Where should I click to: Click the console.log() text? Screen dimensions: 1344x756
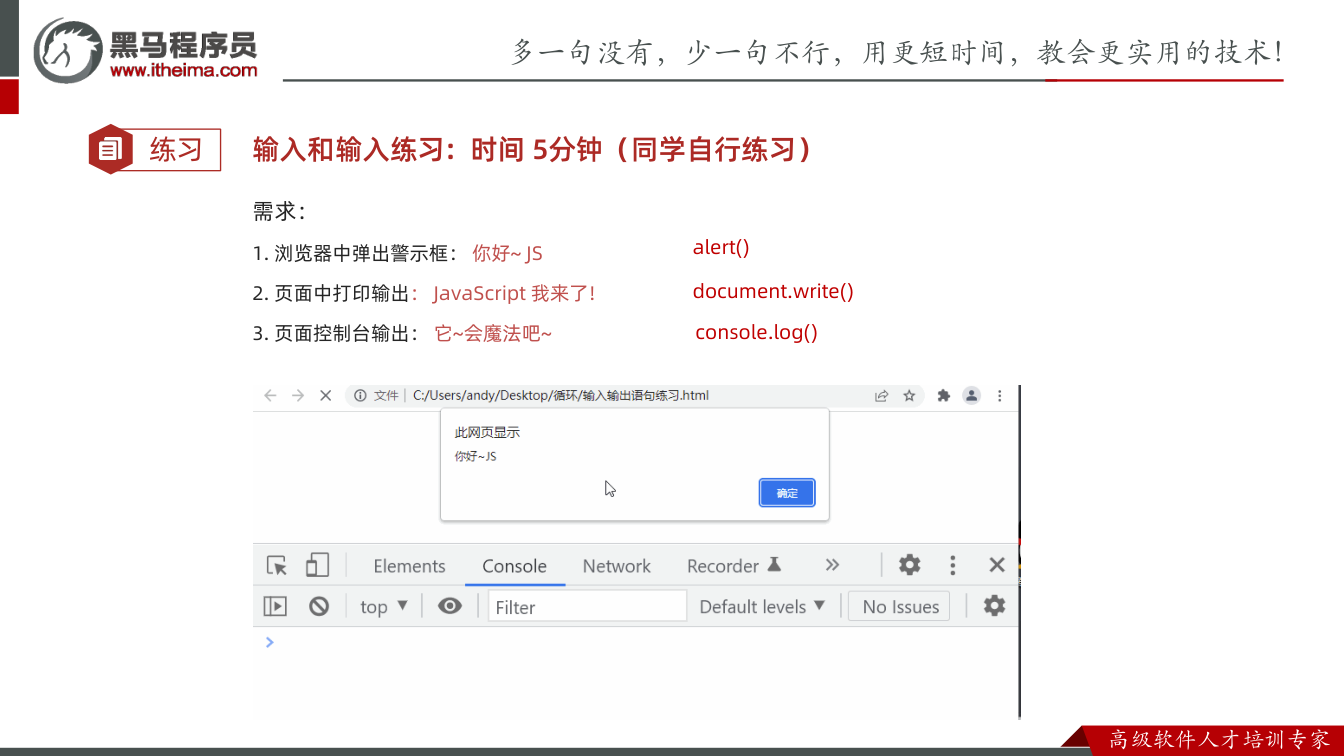756,332
